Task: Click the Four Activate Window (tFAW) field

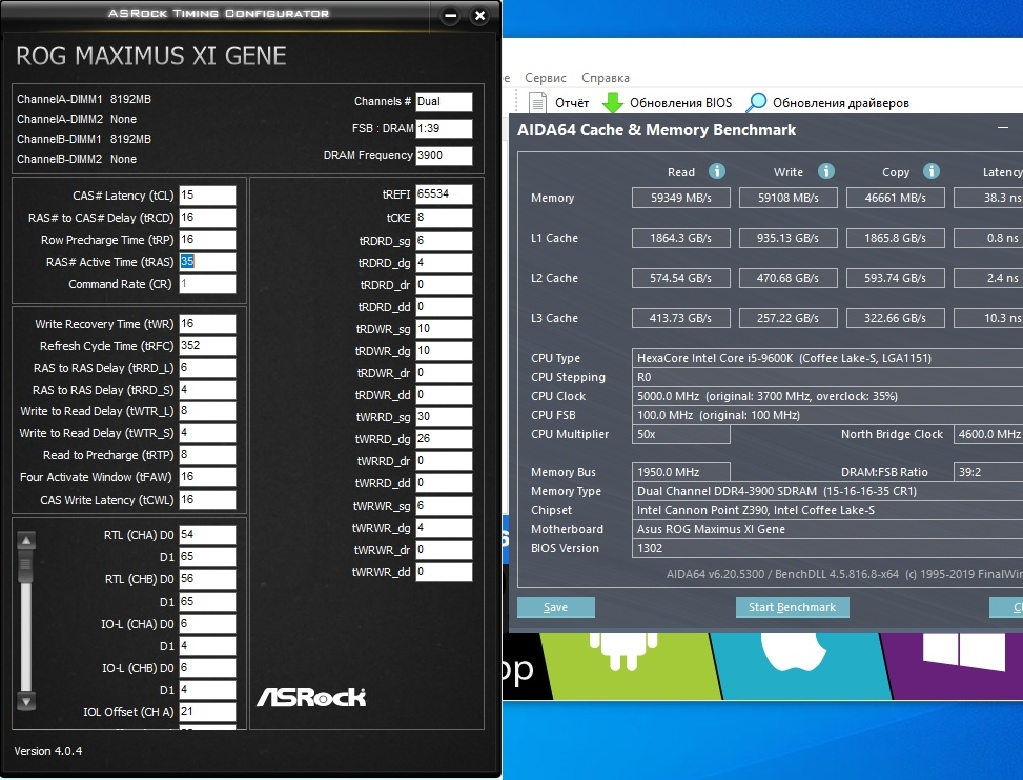Action: 207,477
